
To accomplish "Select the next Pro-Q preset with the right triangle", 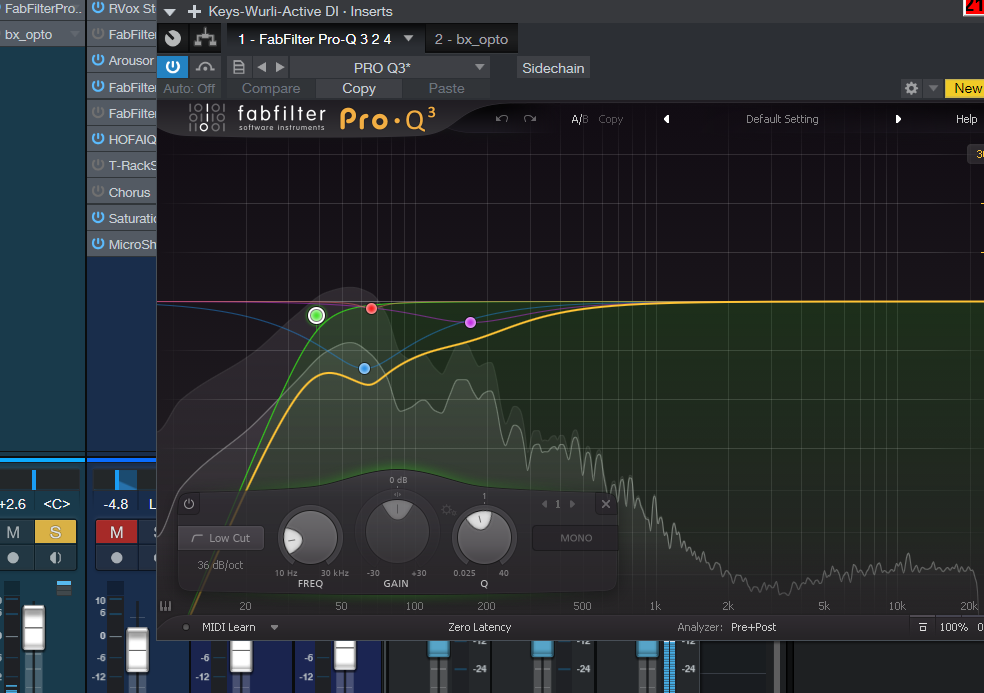I will (x=898, y=119).
